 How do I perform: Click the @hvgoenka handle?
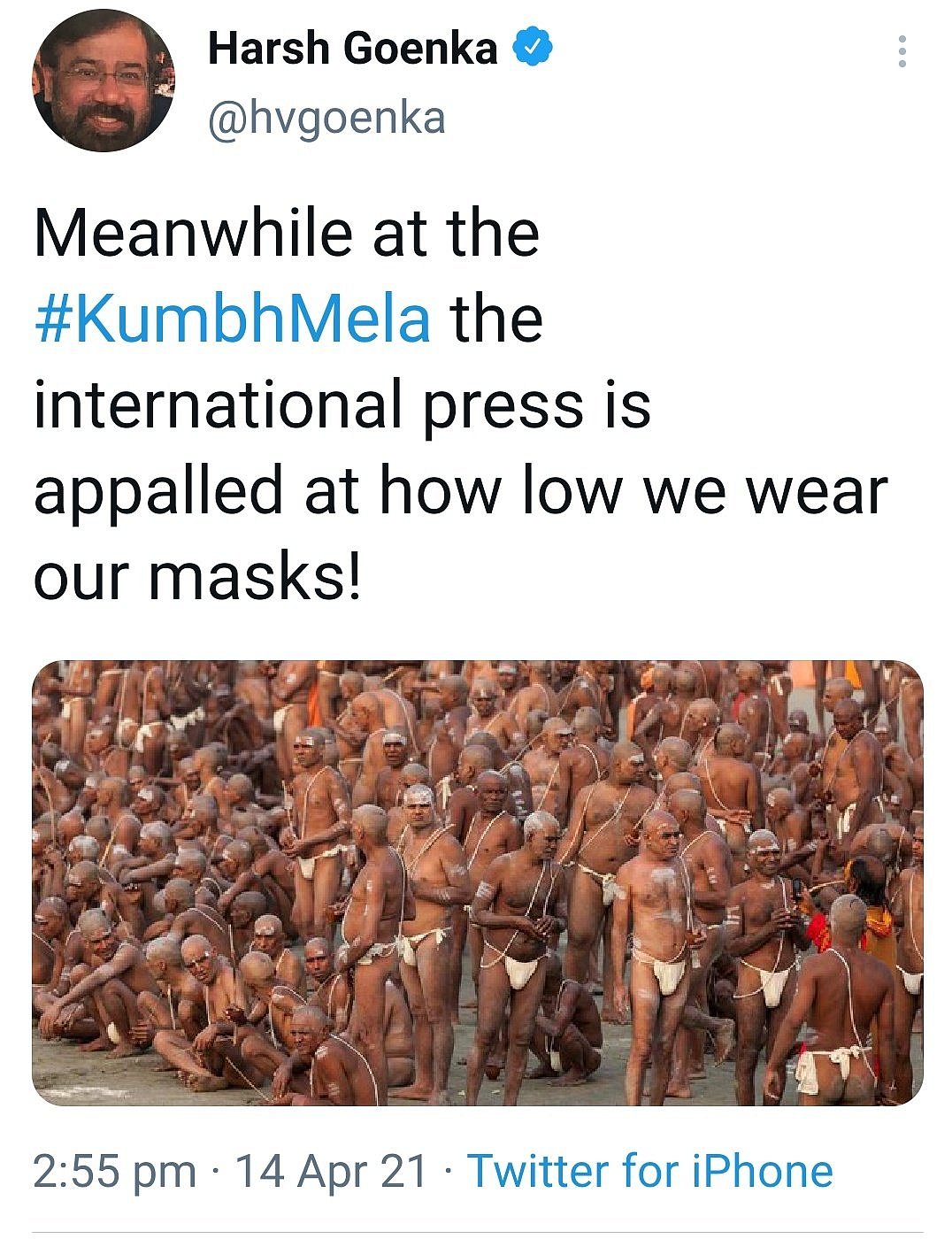pos(326,118)
